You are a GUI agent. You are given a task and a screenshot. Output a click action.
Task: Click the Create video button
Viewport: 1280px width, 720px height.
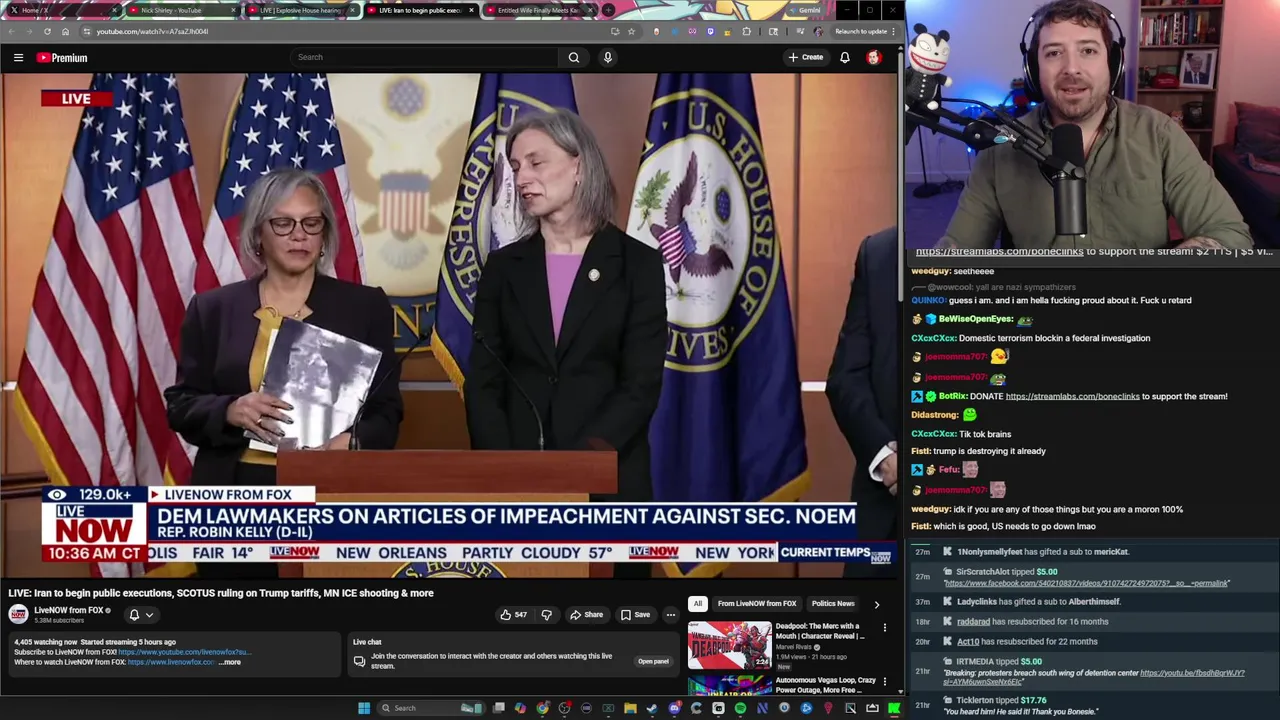806,58
